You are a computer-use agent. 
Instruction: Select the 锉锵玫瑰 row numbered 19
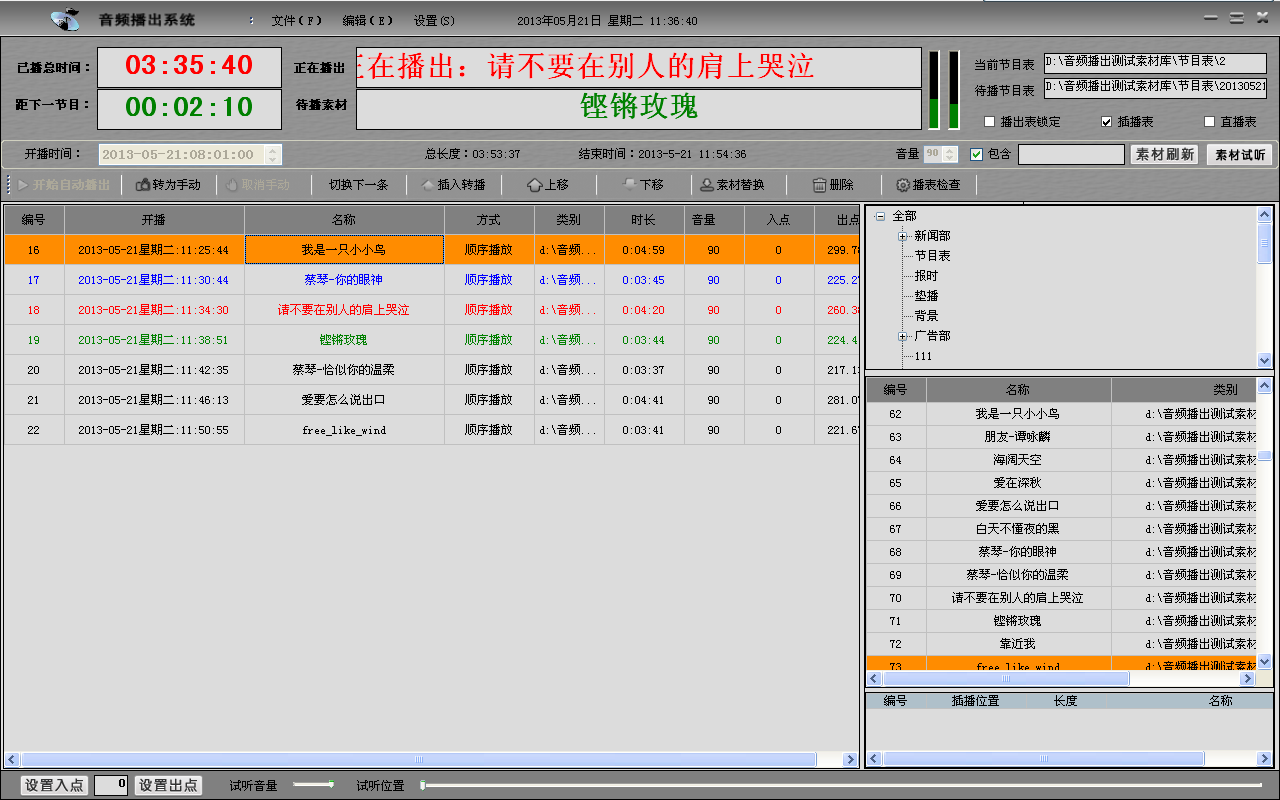(x=343, y=340)
